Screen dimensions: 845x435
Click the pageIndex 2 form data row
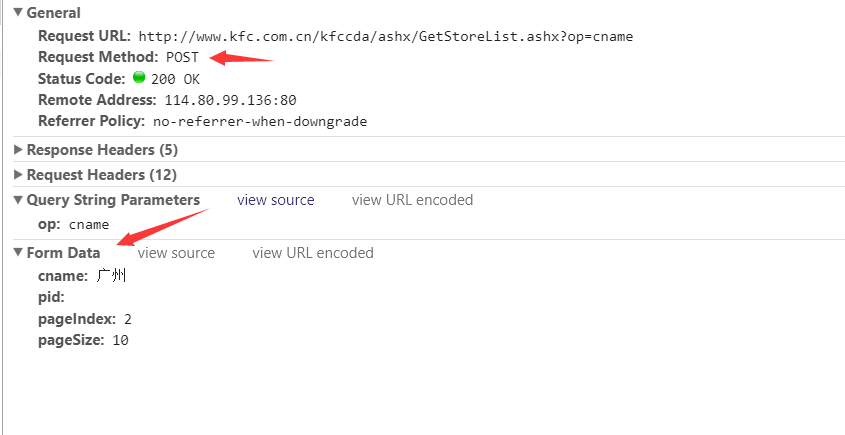(85, 319)
